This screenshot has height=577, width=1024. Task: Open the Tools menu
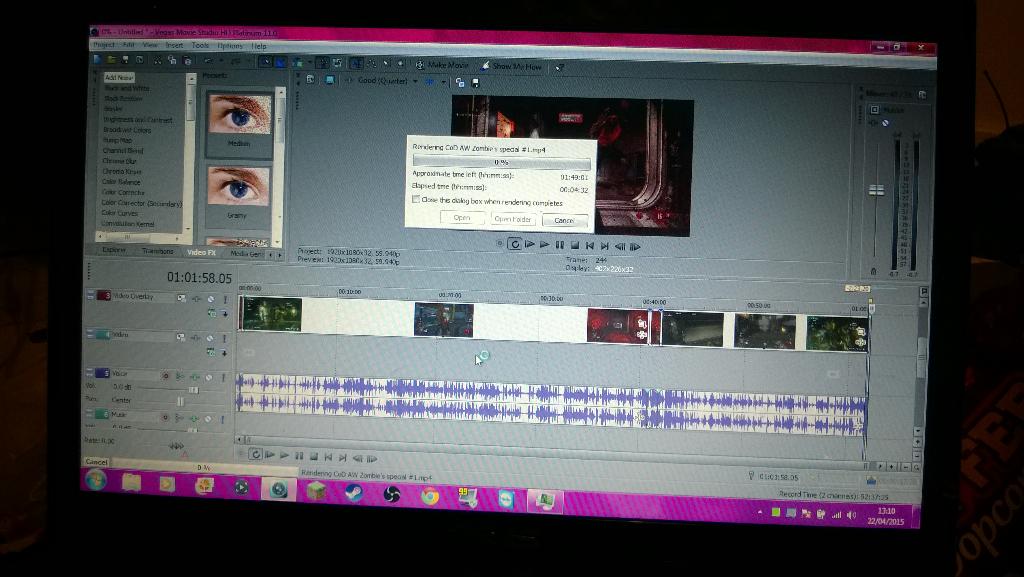click(200, 46)
